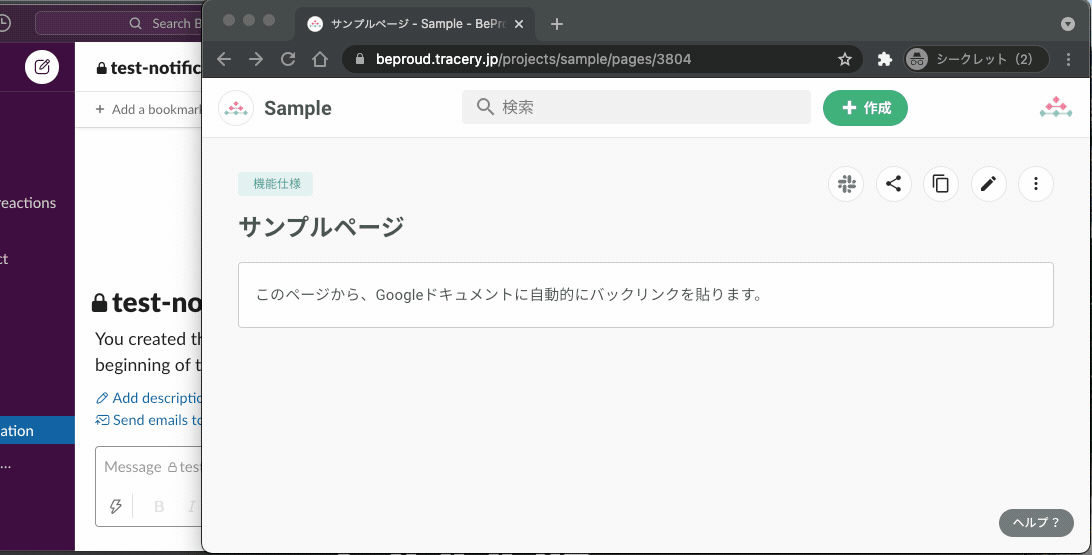This screenshot has height=555, width=1092.
Task: Open Slack shortcuts lightning icon
Action: [x=116, y=506]
